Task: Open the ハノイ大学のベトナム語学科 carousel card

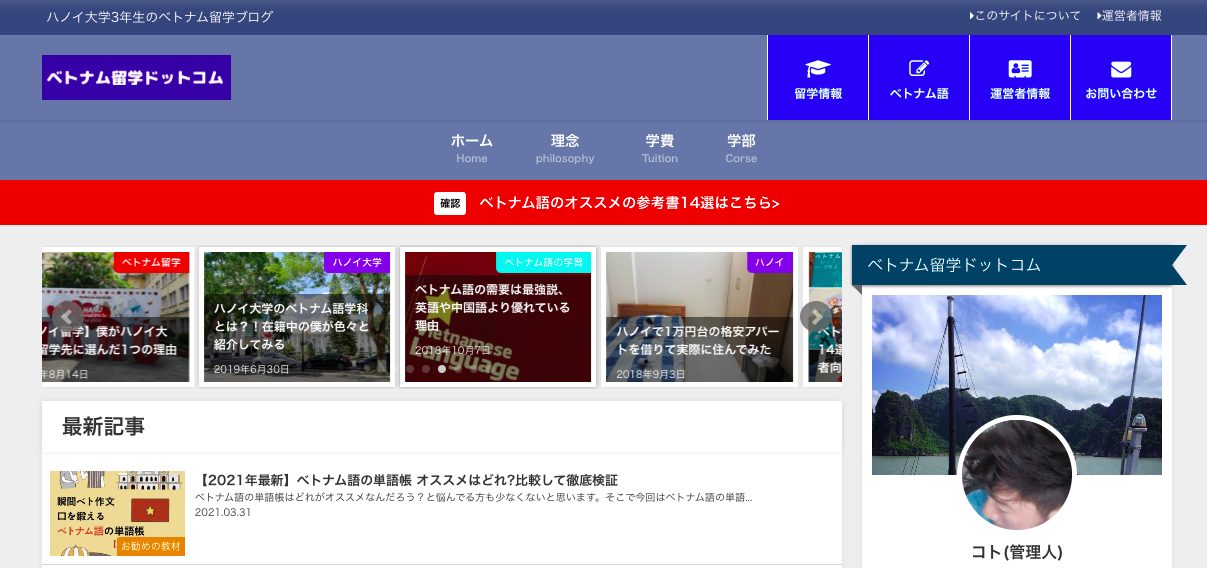Action: click(297, 317)
